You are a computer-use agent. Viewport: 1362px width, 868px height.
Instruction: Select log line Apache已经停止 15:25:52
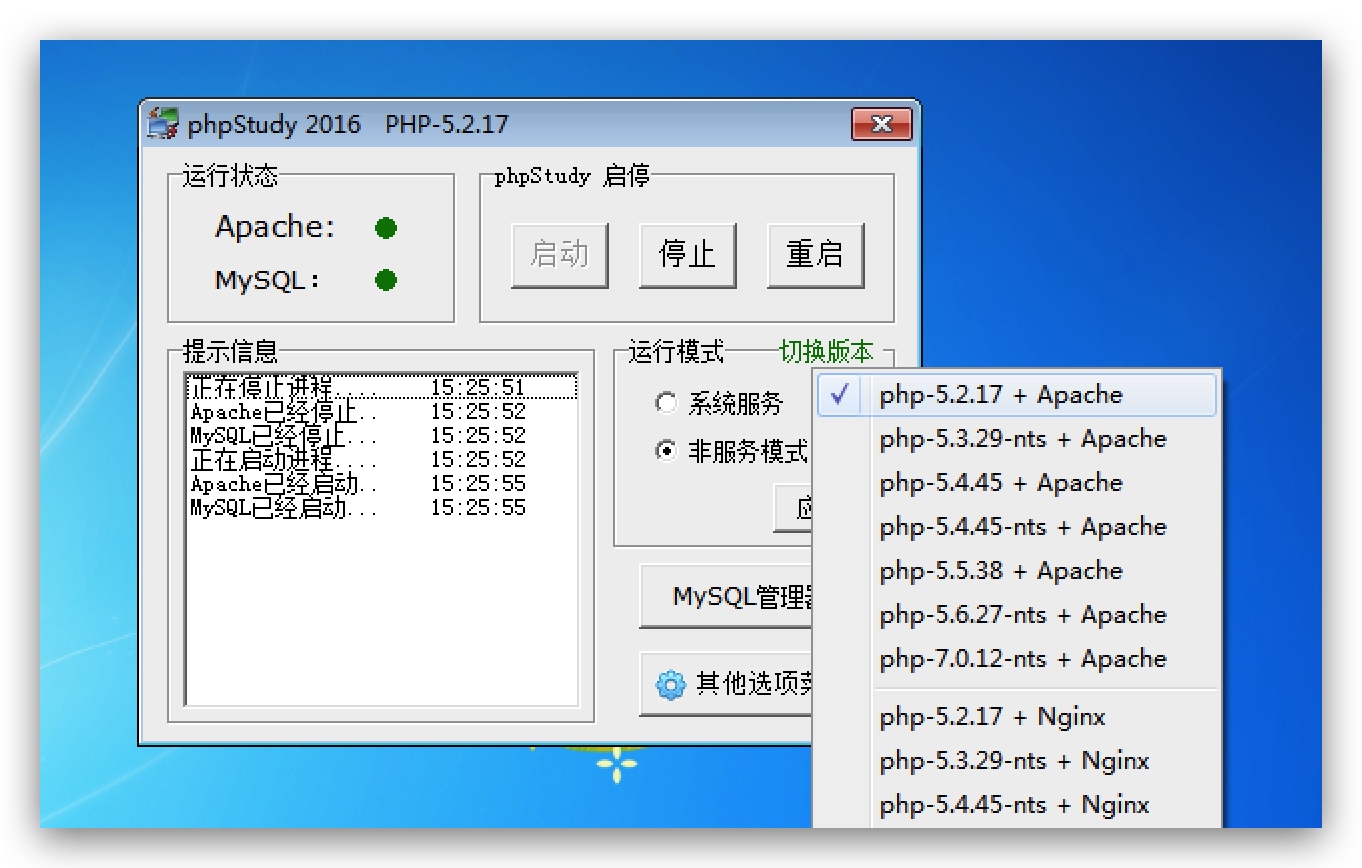[x=382, y=412]
